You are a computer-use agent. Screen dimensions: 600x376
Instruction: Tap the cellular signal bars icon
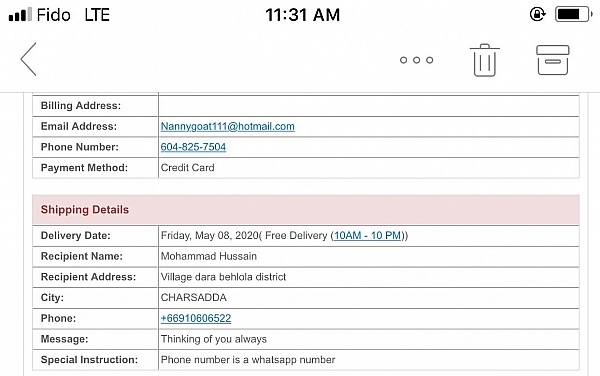pos(20,15)
